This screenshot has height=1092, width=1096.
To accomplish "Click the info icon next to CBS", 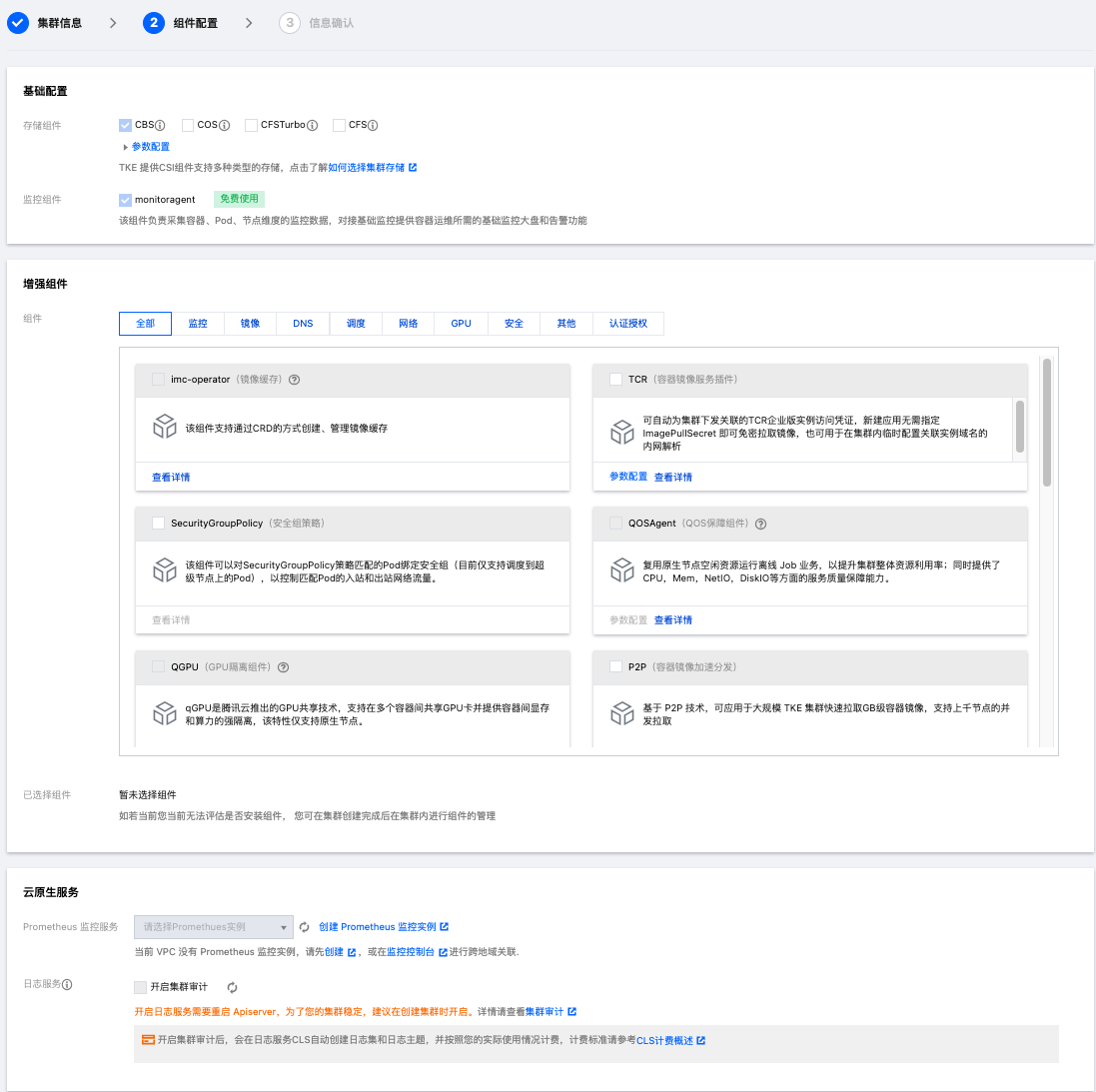I will point(160,126).
